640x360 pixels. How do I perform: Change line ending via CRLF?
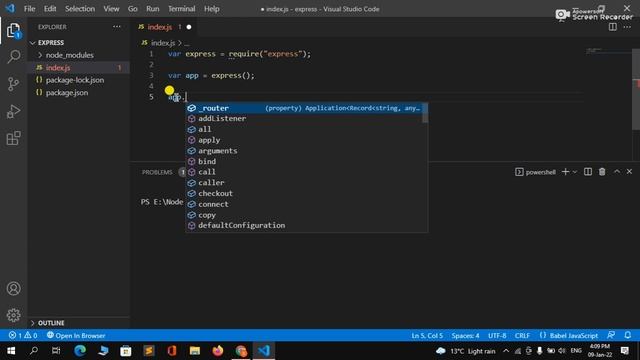coord(522,336)
